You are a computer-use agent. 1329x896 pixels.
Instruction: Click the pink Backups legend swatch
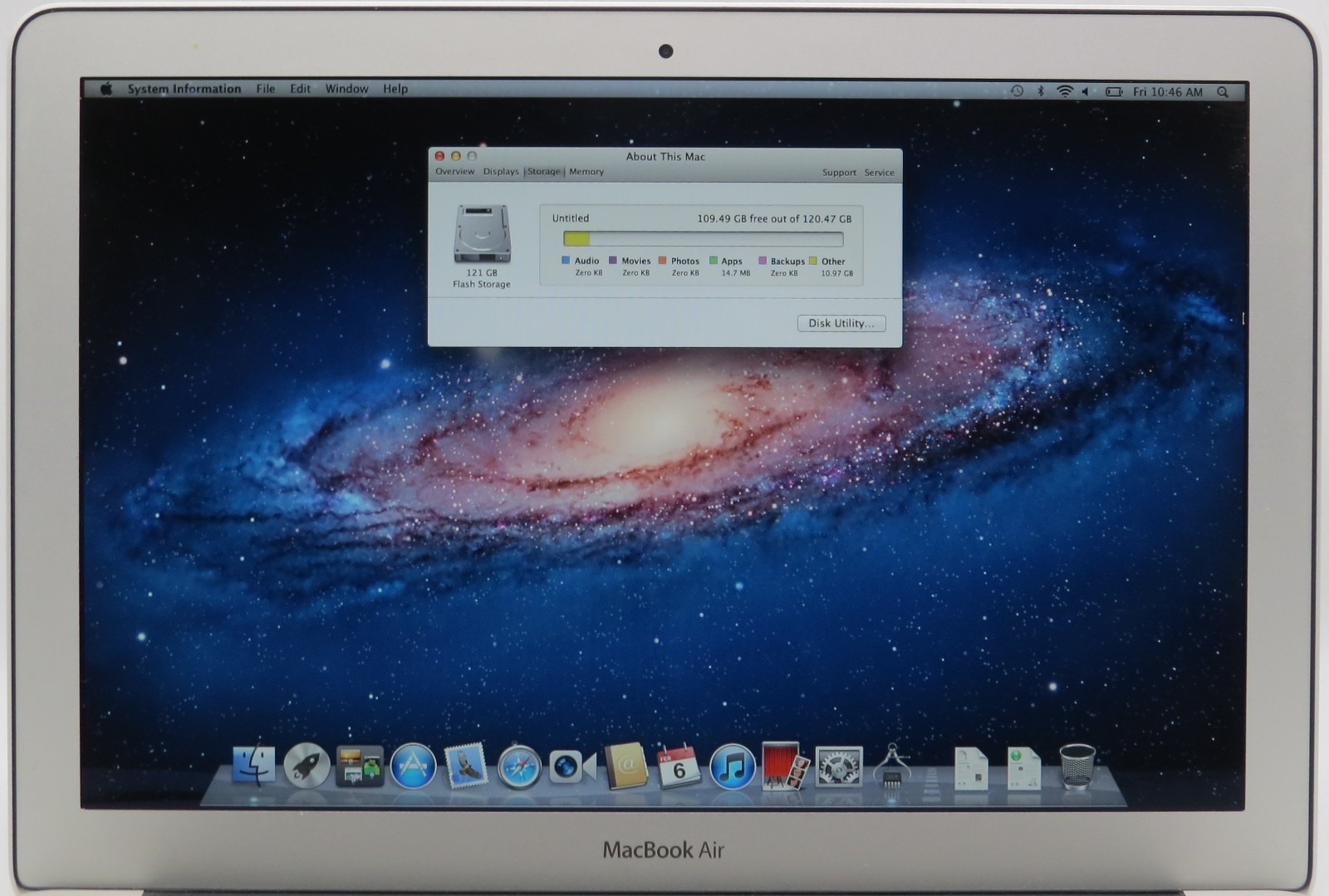[763, 261]
